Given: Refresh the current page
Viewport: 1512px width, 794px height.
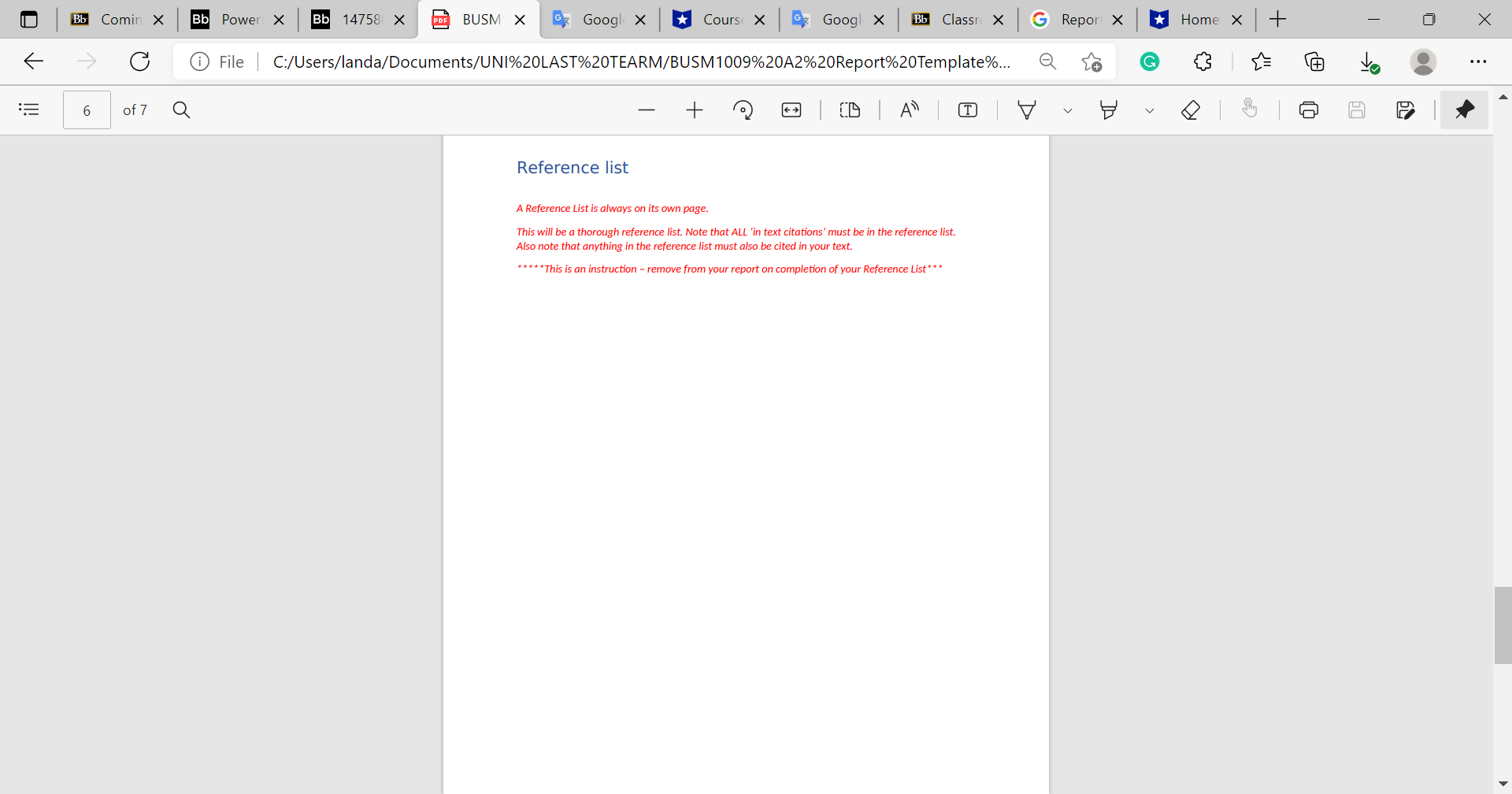Looking at the screenshot, I should coord(140,61).
